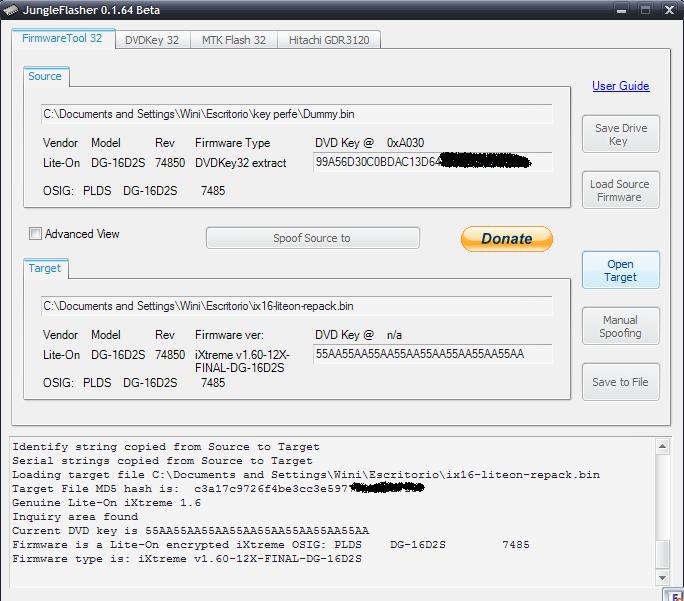Click log line 'Identify string copied from Source'
This screenshot has height=601, width=684.
[x=166, y=447]
